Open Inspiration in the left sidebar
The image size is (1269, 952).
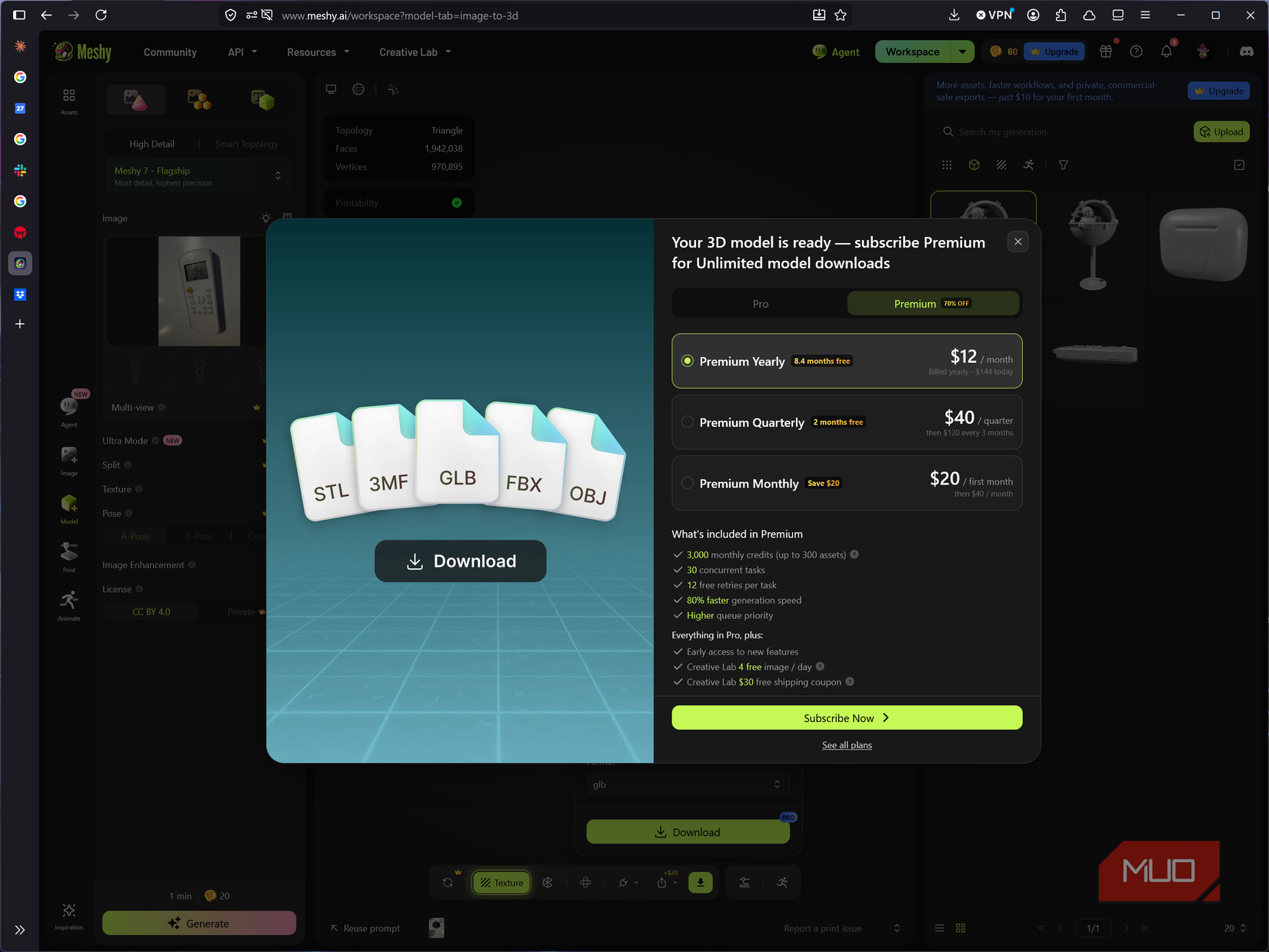(69, 916)
